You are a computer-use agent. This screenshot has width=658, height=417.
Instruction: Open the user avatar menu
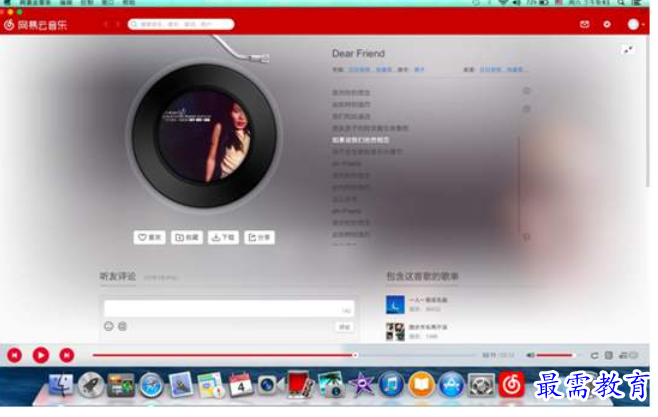[634, 24]
